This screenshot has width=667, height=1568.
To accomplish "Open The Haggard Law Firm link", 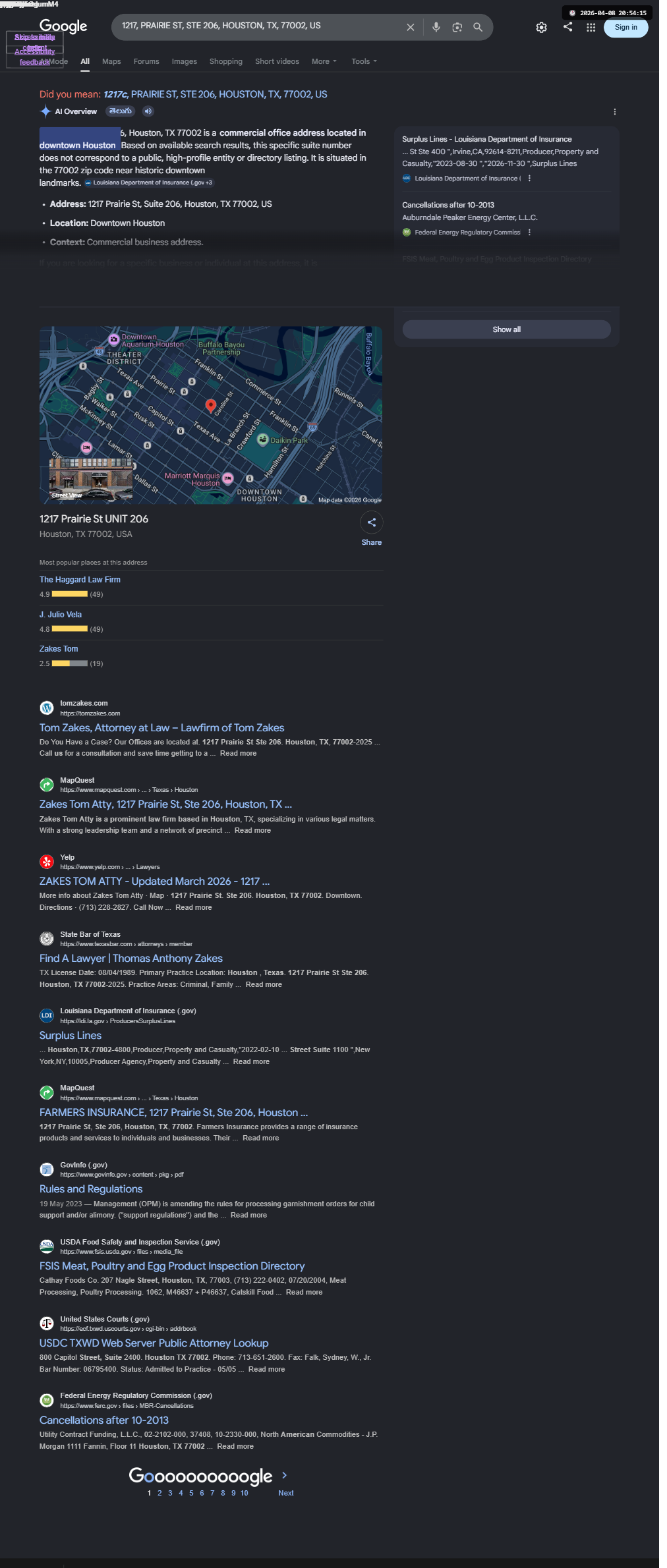I will (x=80, y=580).
